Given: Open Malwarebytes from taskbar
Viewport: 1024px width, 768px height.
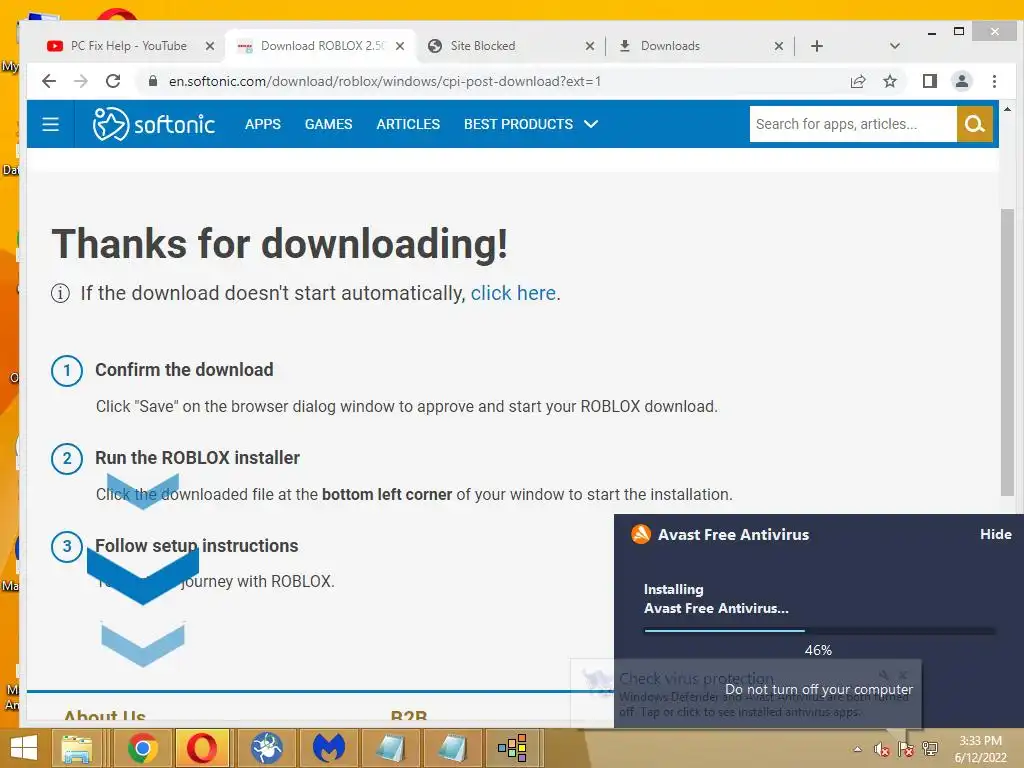Looking at the screenshot, I should pyautogui.click(x=328, y=748).
